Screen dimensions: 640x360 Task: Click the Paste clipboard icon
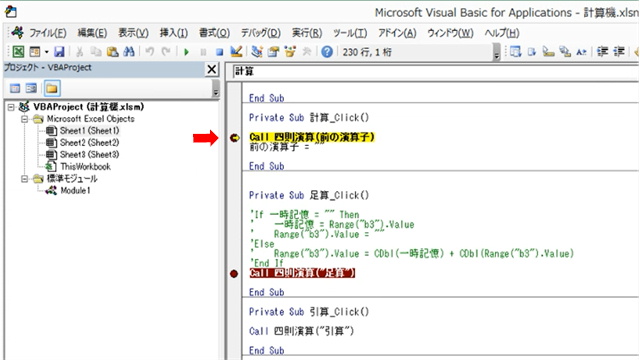(x=112, y=52)
